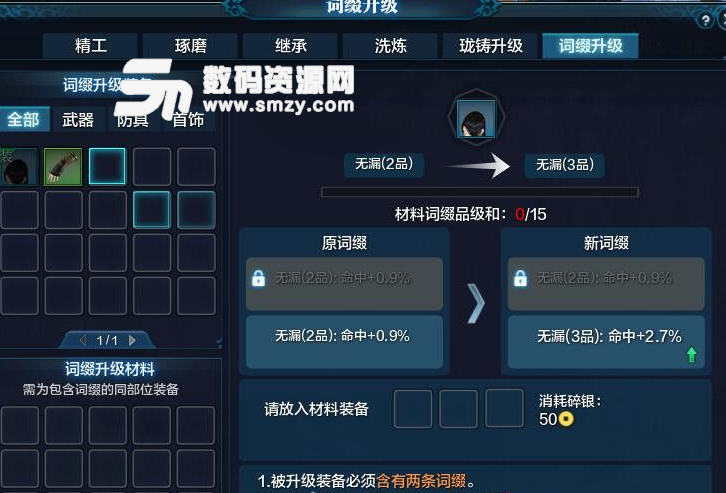Filter inventory by 全部
This screenshot has width=726, height=493.
pyautogui.click(x=23, y=120)
